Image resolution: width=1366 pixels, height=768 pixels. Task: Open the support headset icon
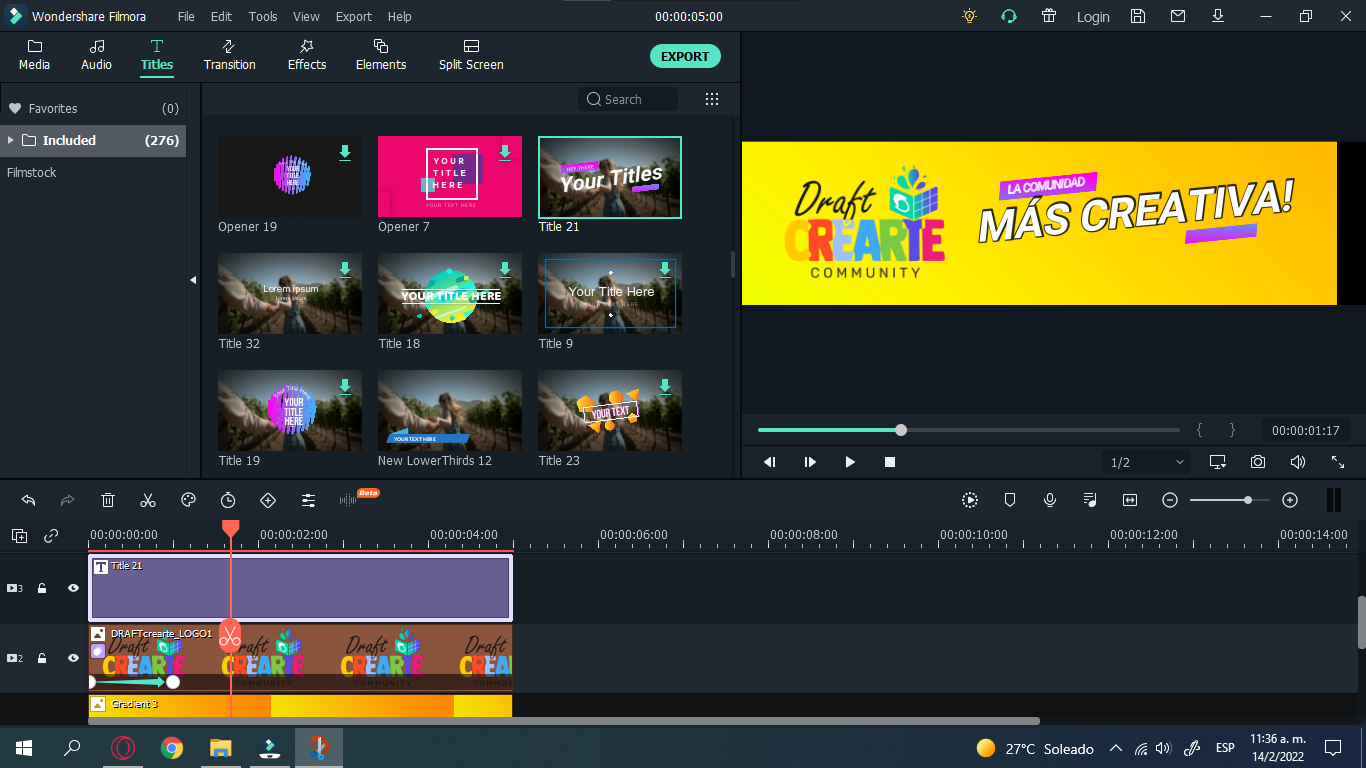1009,16
